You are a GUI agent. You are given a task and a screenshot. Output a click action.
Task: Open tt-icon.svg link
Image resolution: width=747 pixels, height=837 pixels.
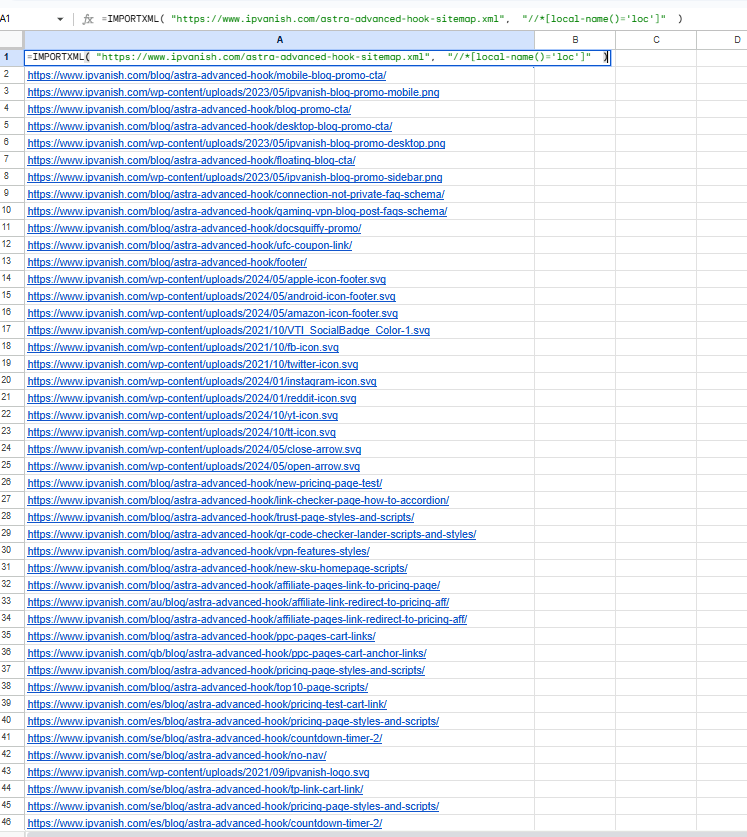[x=182, y=432]
